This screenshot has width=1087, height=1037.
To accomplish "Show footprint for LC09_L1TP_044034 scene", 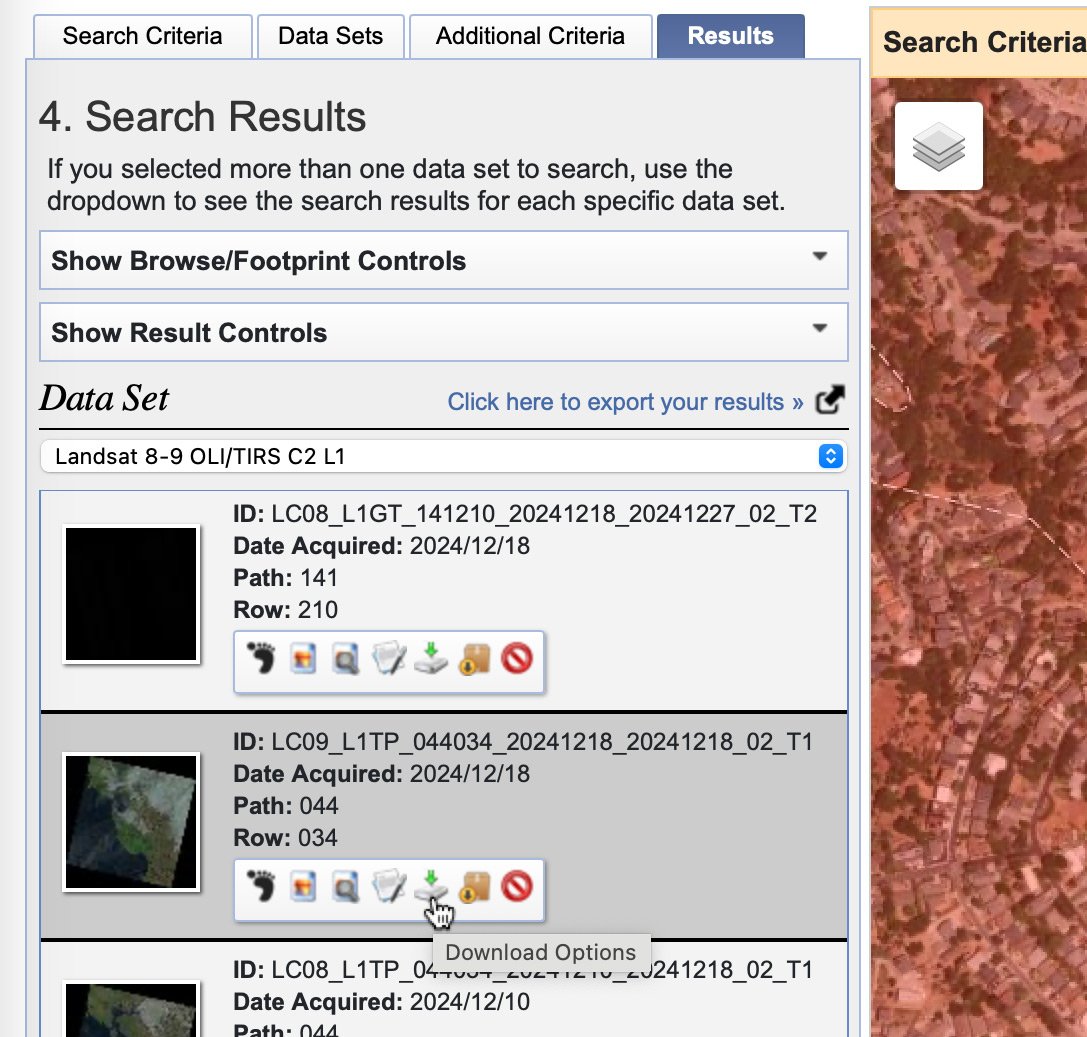I will (261, 887).
